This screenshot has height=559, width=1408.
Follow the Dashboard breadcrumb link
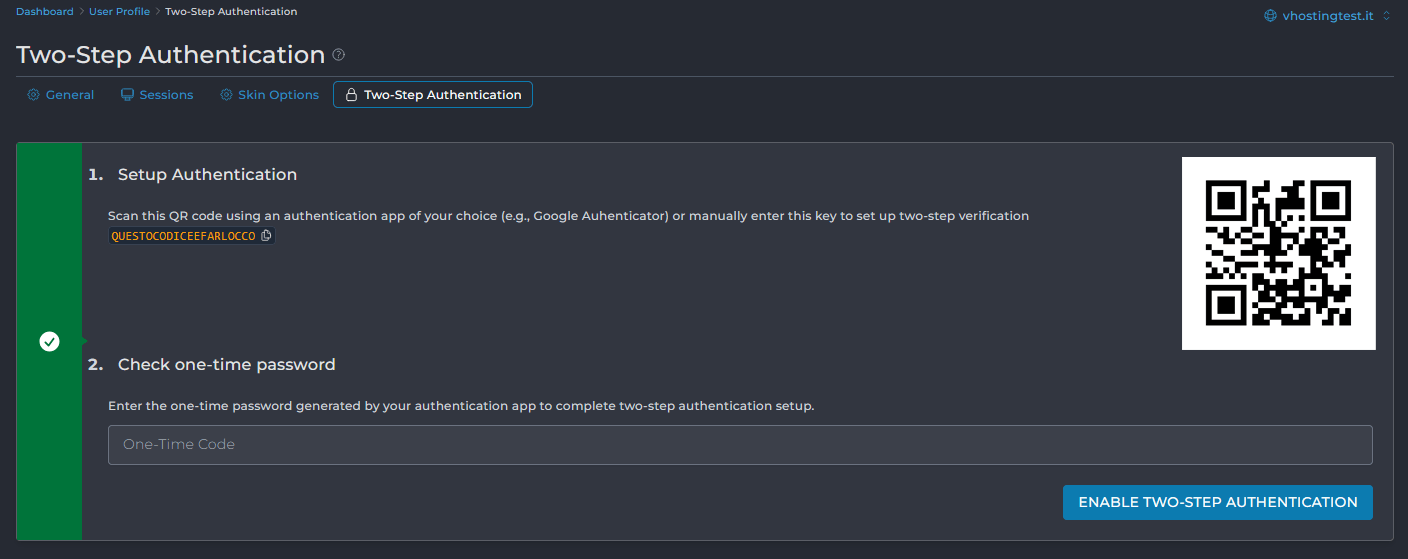coord(44,12)
